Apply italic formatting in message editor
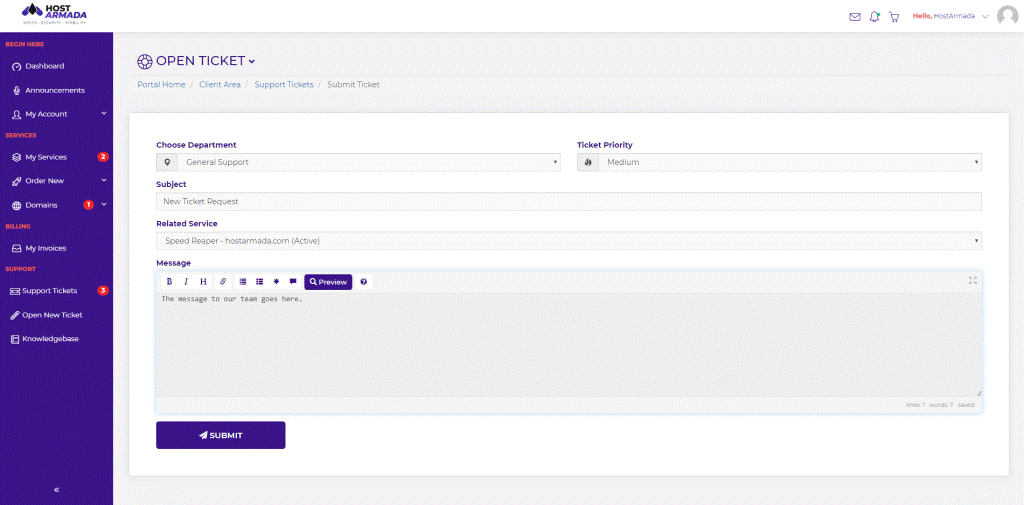This screenshot has width=1024, height=505. [x=186, y=282]
